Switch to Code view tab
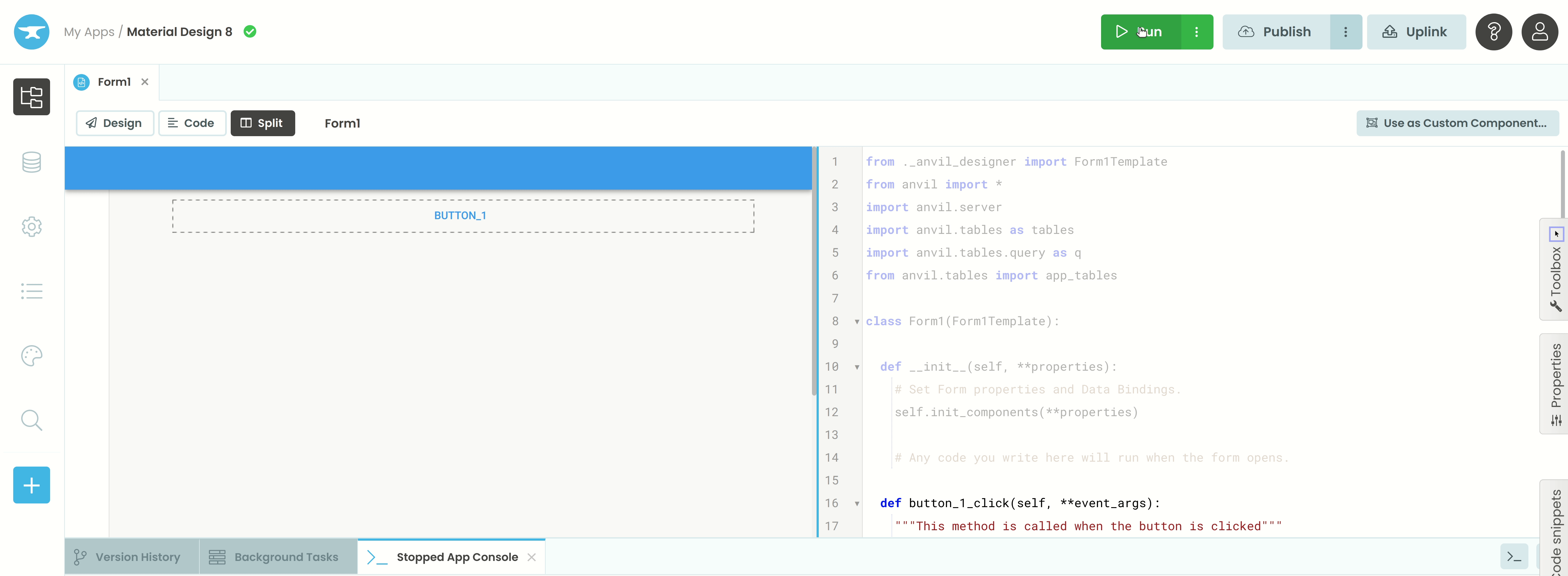1568x576 pixels. [x=190, y=122]
